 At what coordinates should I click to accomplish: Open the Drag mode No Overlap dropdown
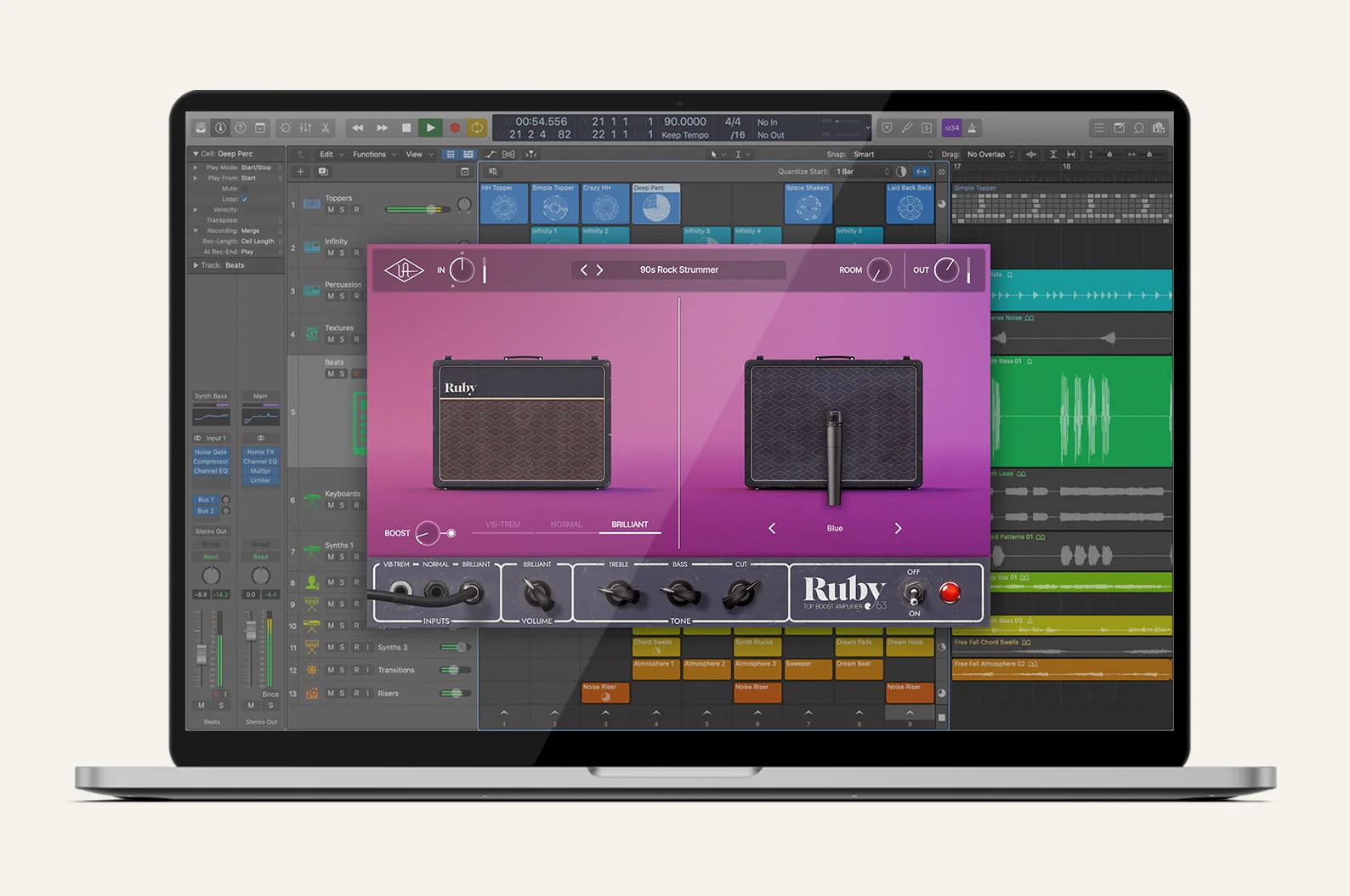click(990, 155)
